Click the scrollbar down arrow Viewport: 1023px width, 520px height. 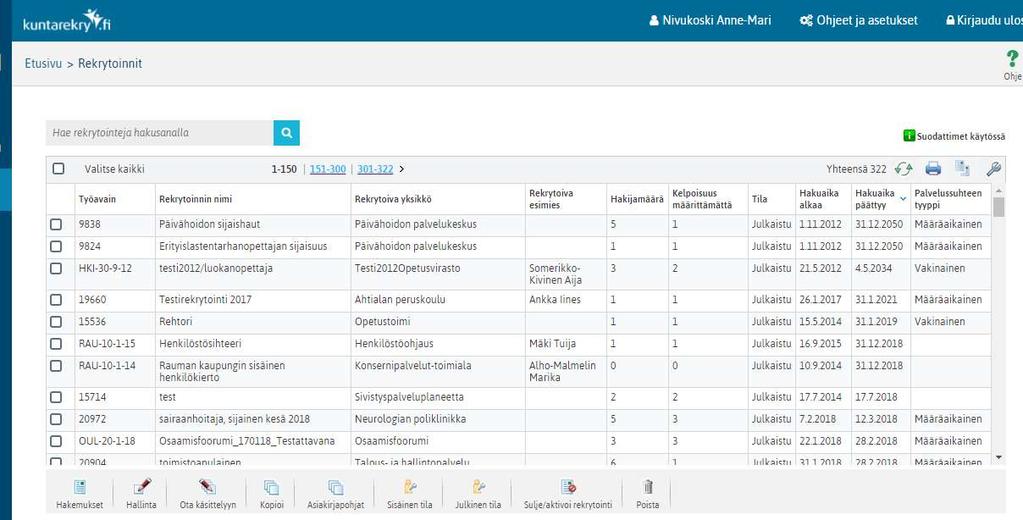click(998, 458)
